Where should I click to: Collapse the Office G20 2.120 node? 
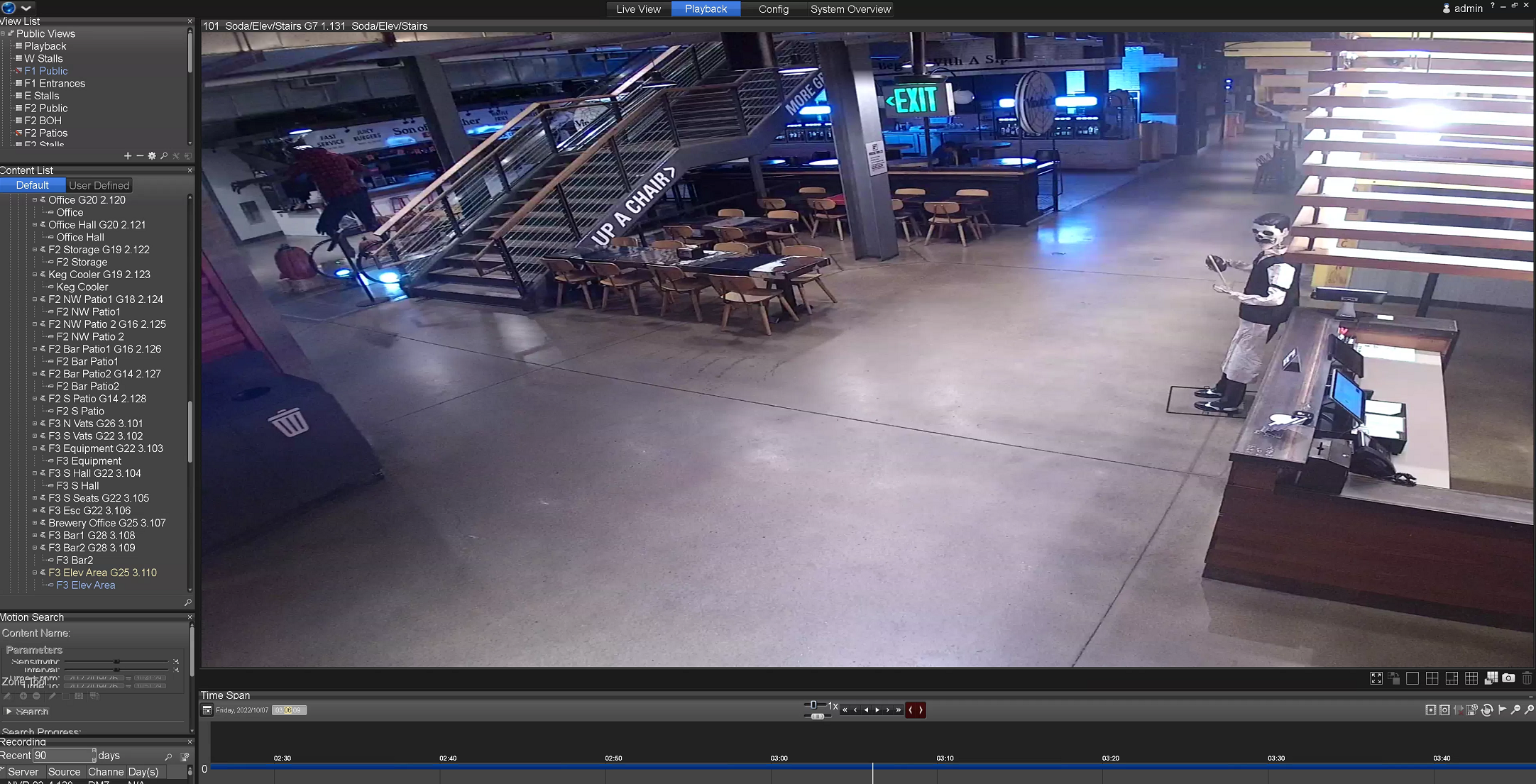point(34,200)
